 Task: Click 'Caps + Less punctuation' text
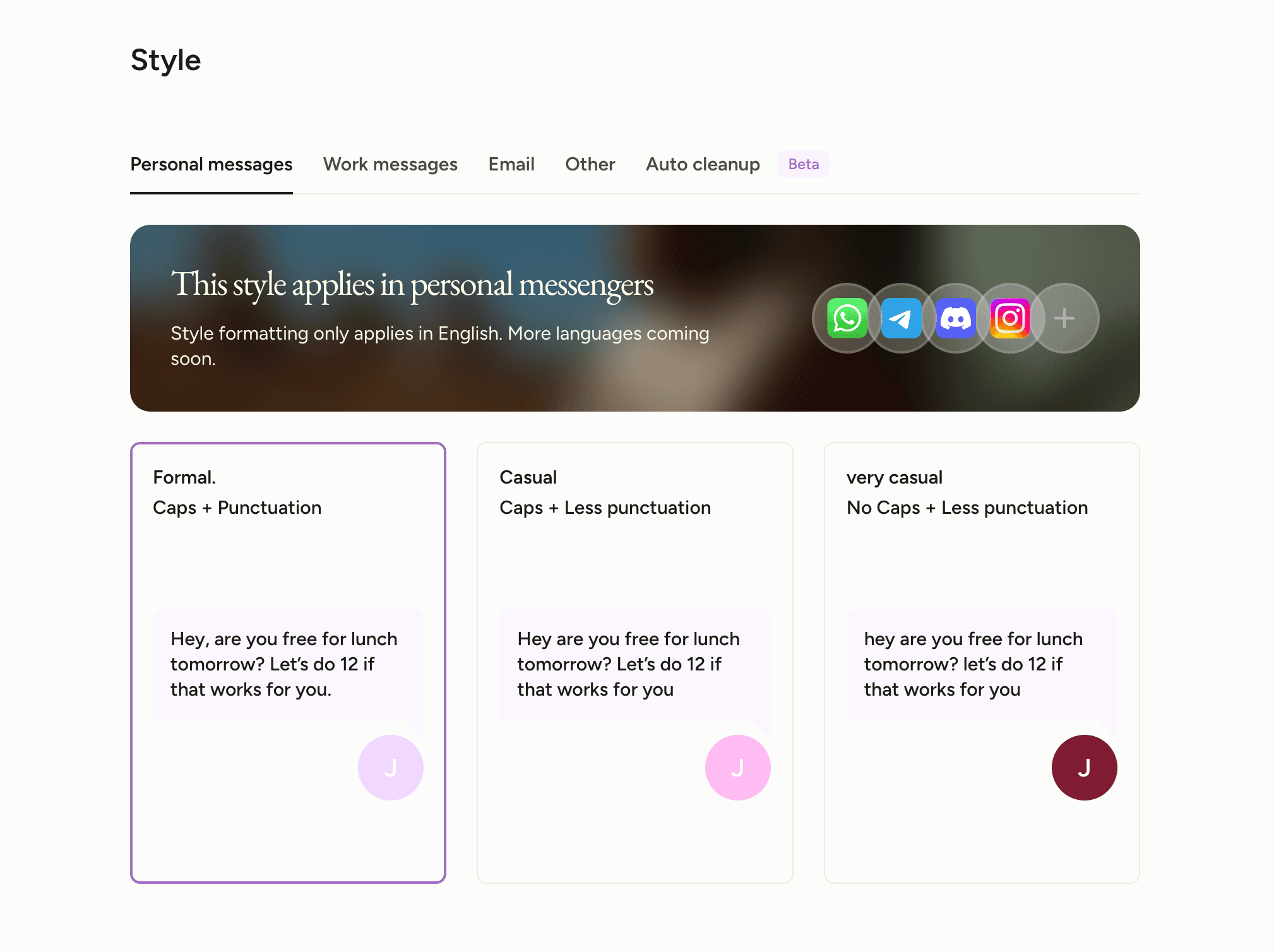605,508
